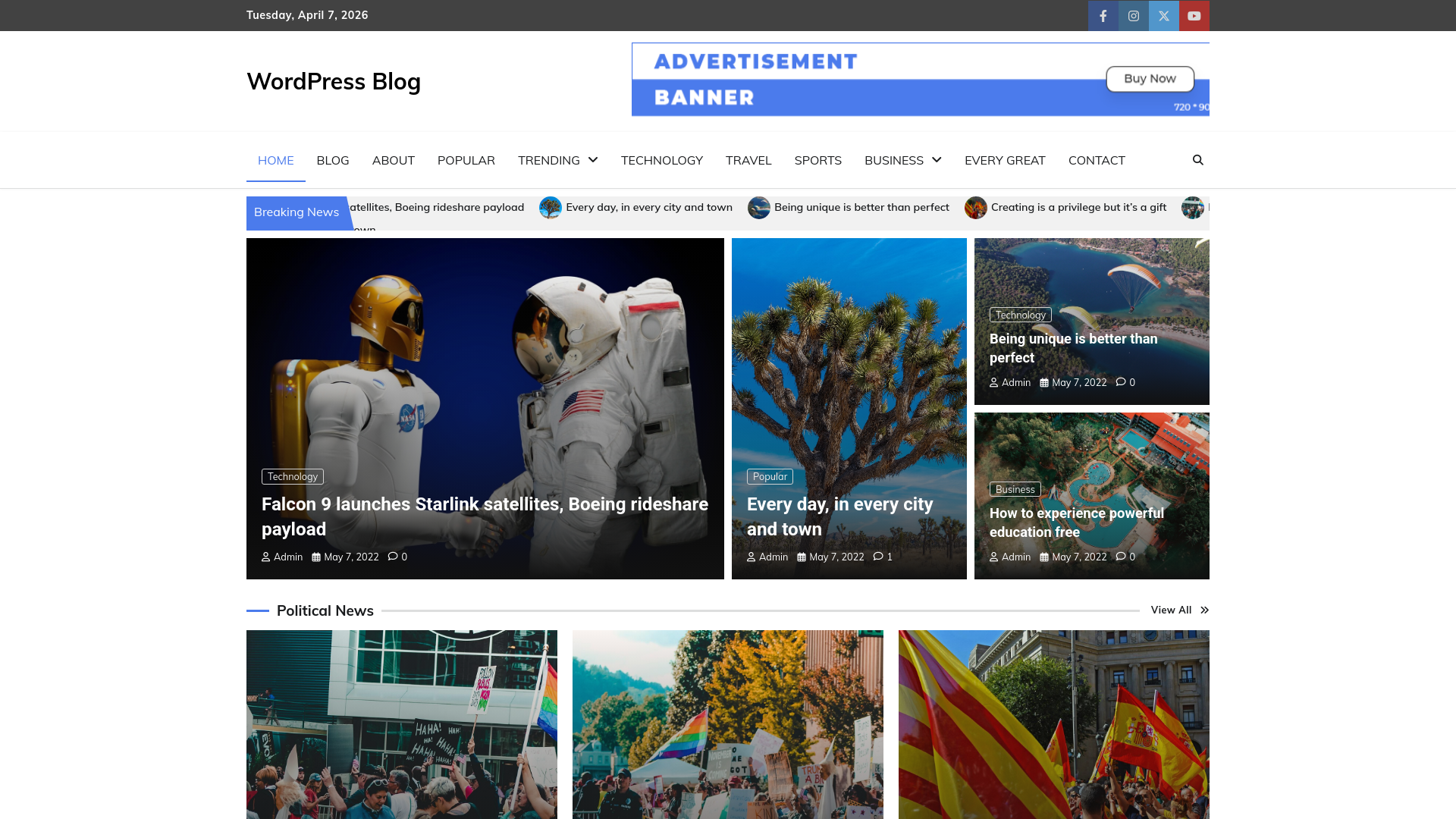
Task: Click the May 7, 2022 date on 'Being unique' post
Action: tap(1073, 382)
